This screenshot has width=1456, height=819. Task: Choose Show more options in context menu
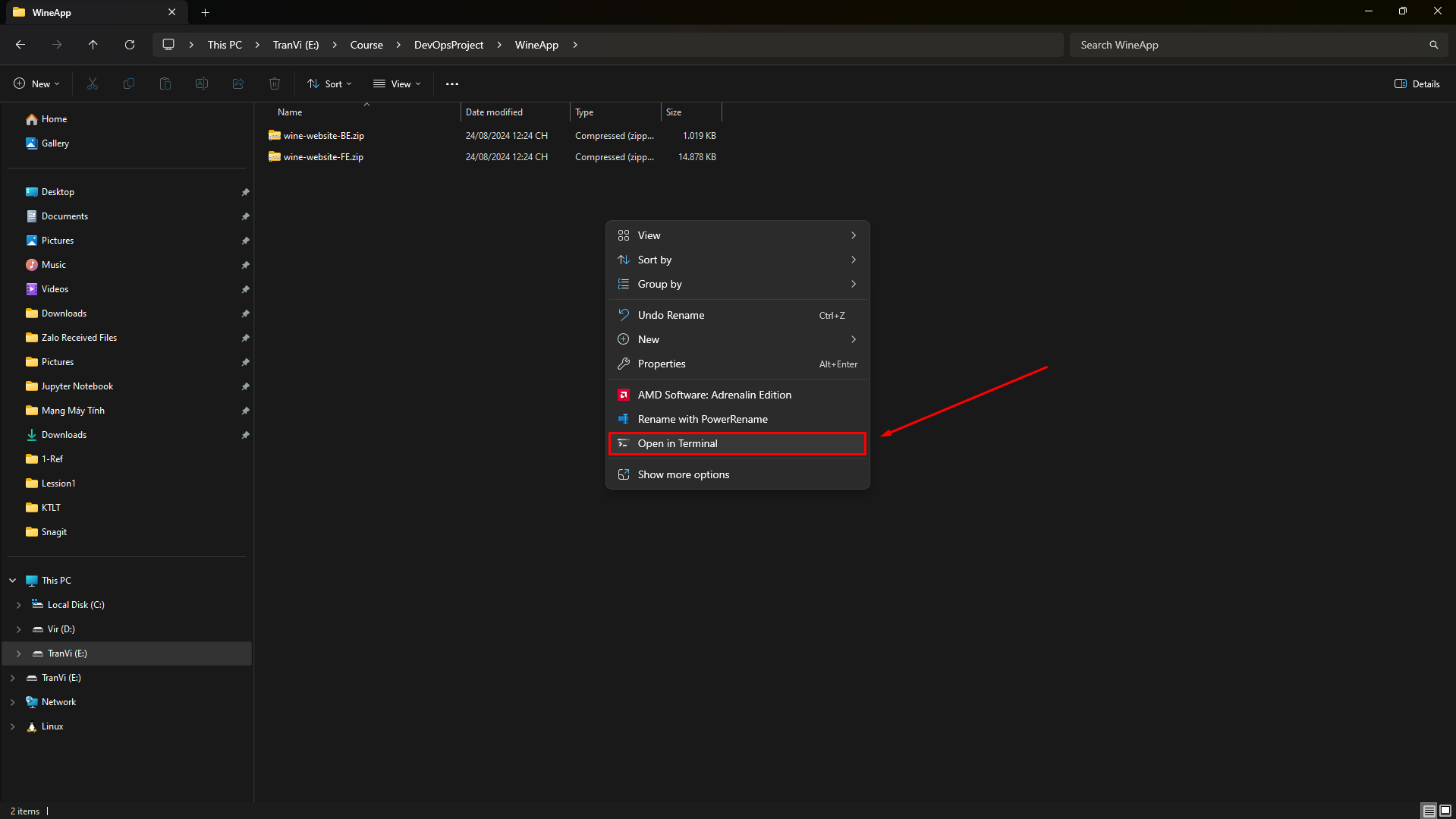tap(683, 474)
